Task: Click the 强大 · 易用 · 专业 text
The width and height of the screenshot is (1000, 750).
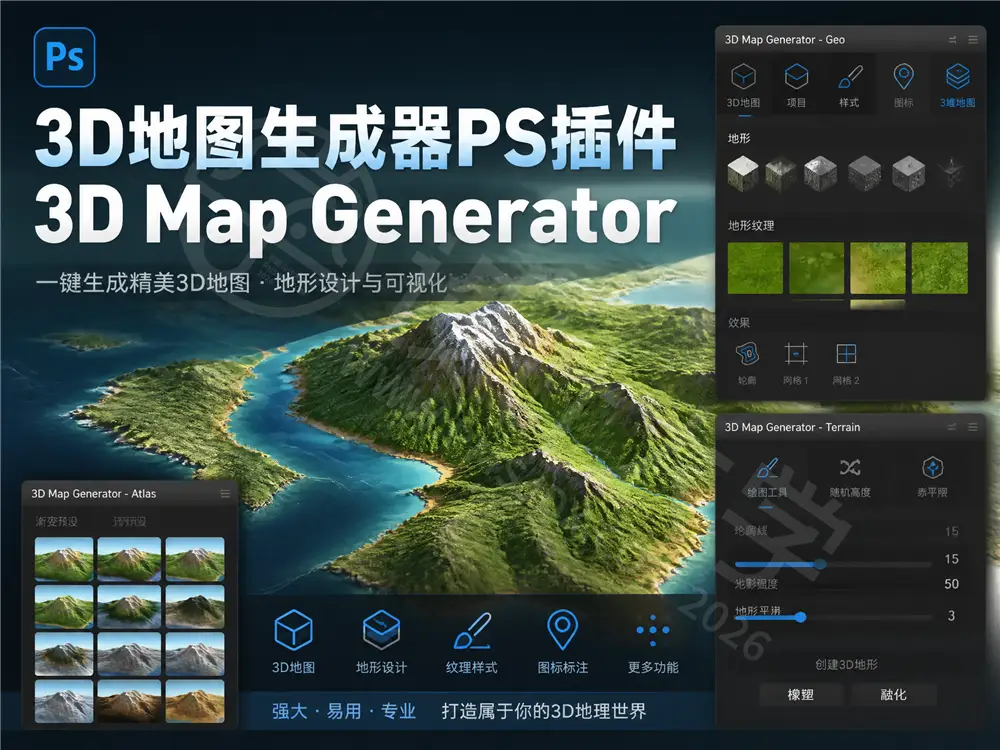Action: click(344, 711)
